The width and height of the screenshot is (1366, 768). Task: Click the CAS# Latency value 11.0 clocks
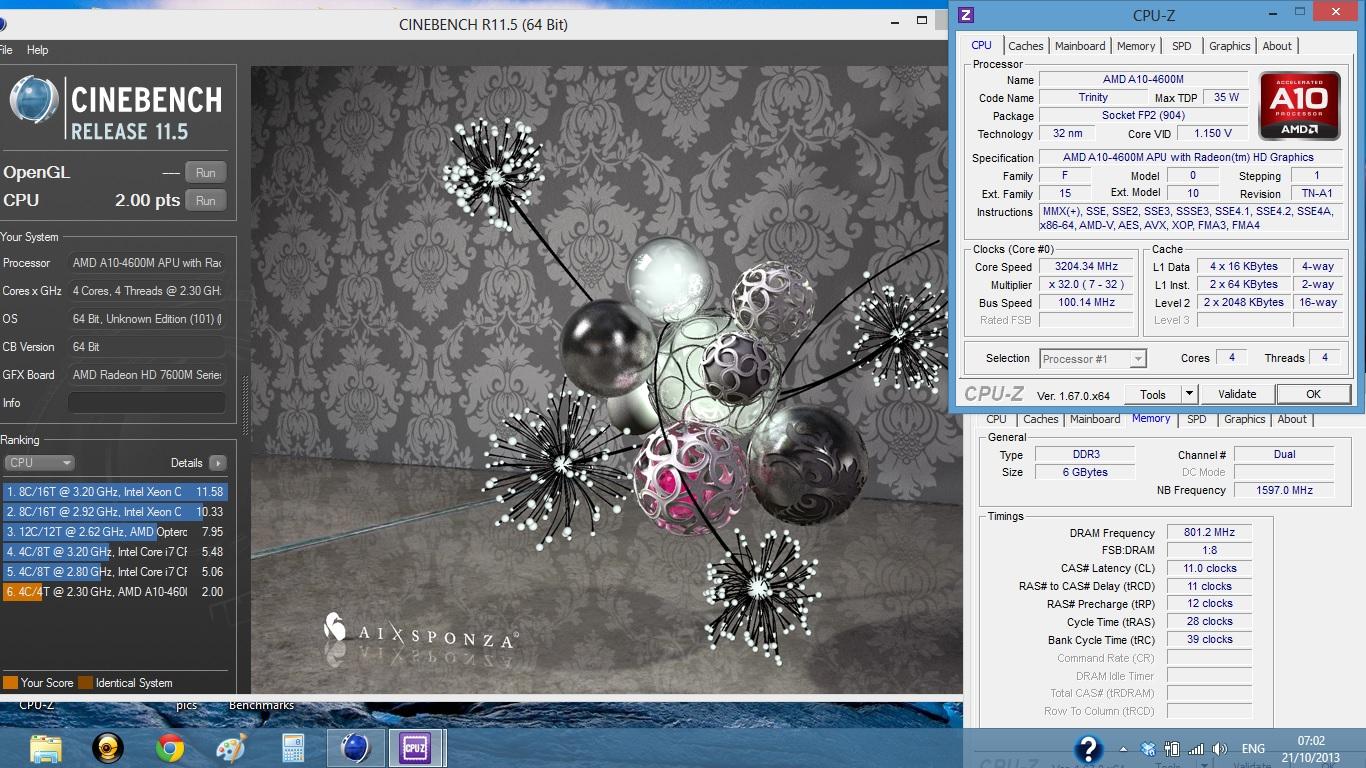point(1209,568)
